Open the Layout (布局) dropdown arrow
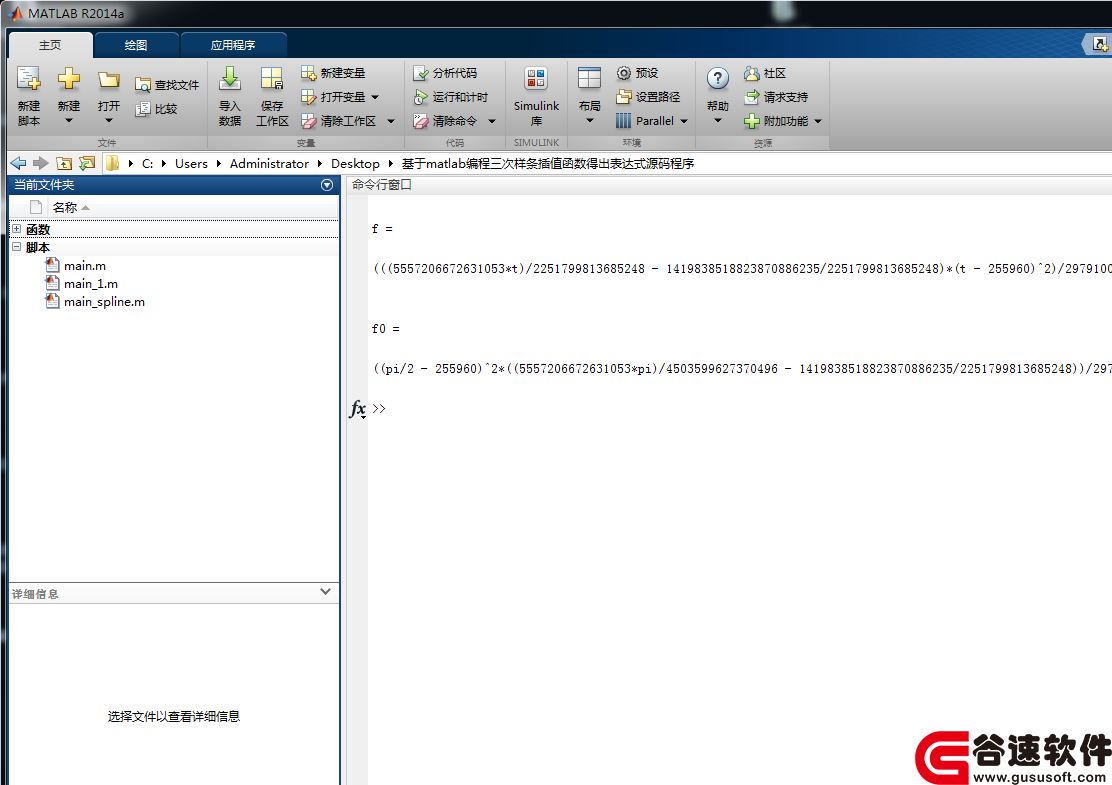This screenshot has height=785, width=1112. pos(589,121)
